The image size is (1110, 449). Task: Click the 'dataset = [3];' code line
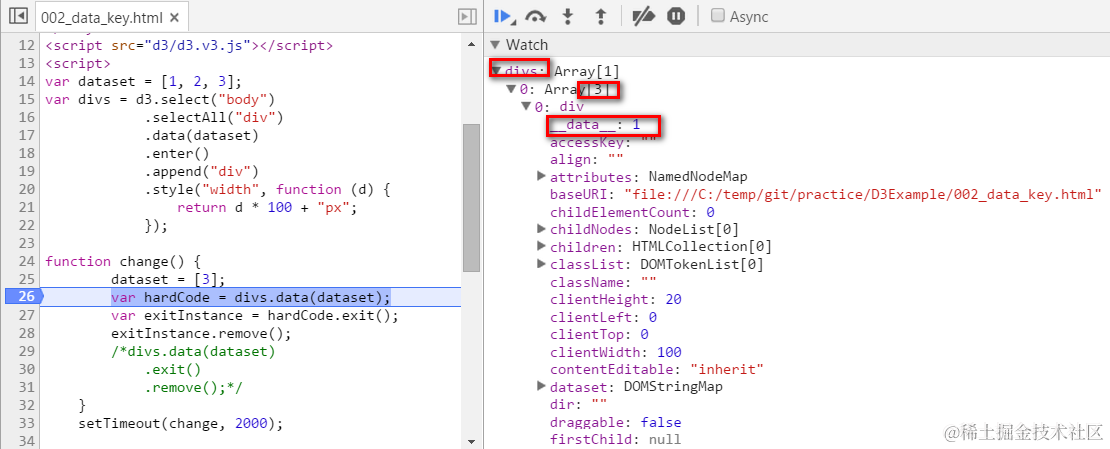(168, 280)
